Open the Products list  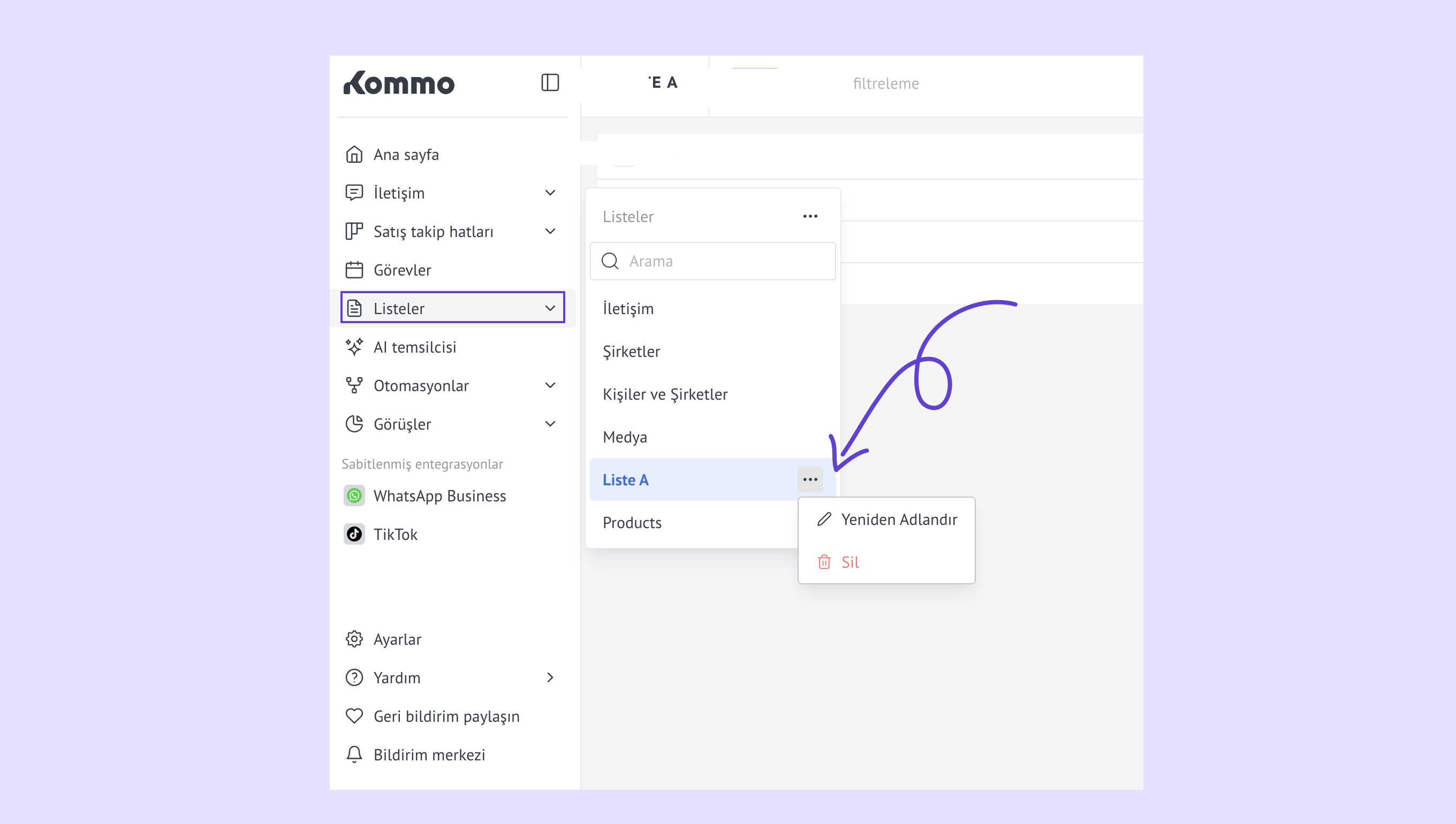click(632, 522)
